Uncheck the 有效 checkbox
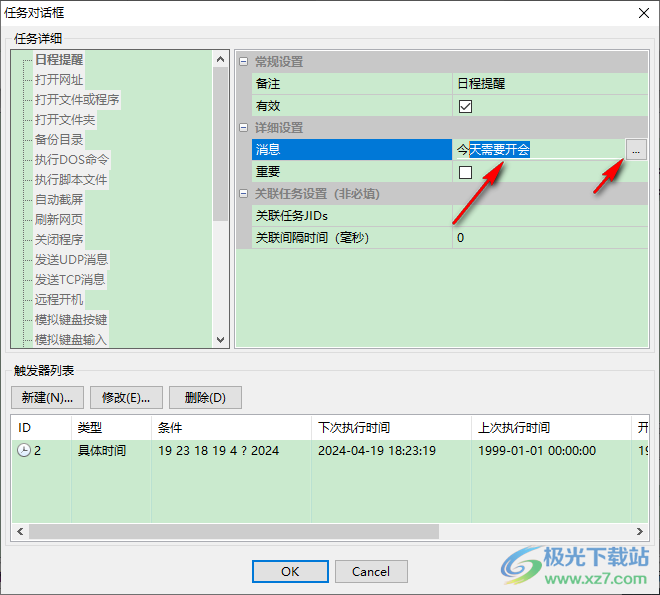660x595 pixels. [x=465, y=106]
